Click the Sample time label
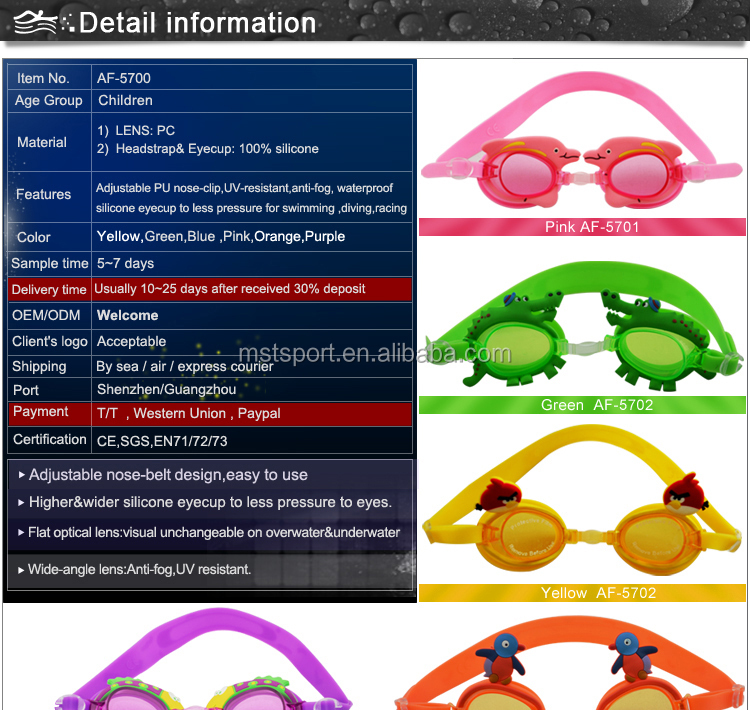750x710 pixels. [50, 263]
